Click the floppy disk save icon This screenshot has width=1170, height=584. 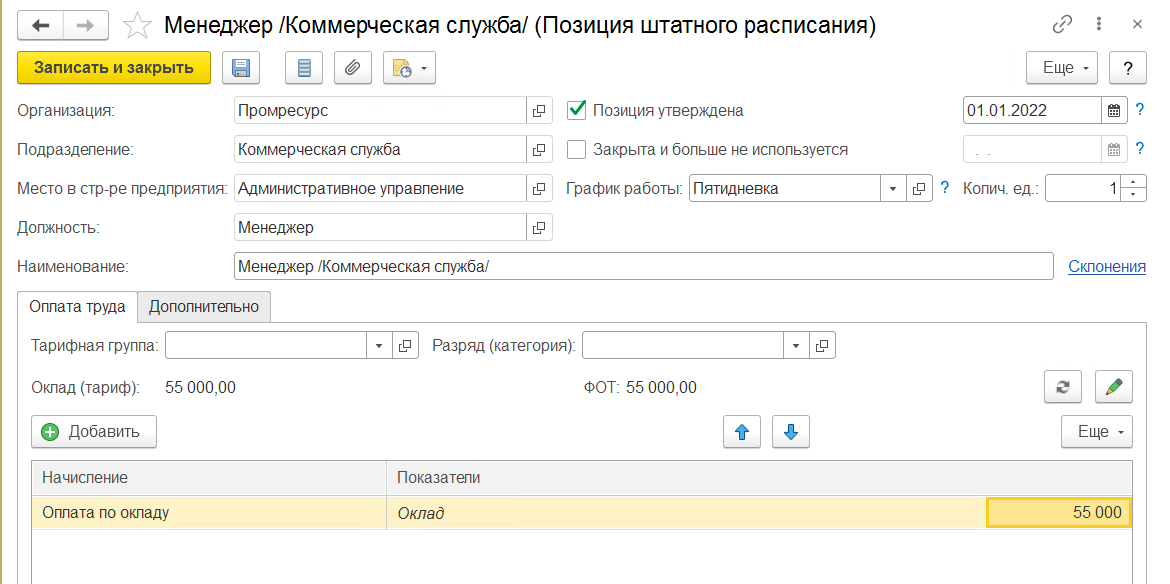pos(240,68)
